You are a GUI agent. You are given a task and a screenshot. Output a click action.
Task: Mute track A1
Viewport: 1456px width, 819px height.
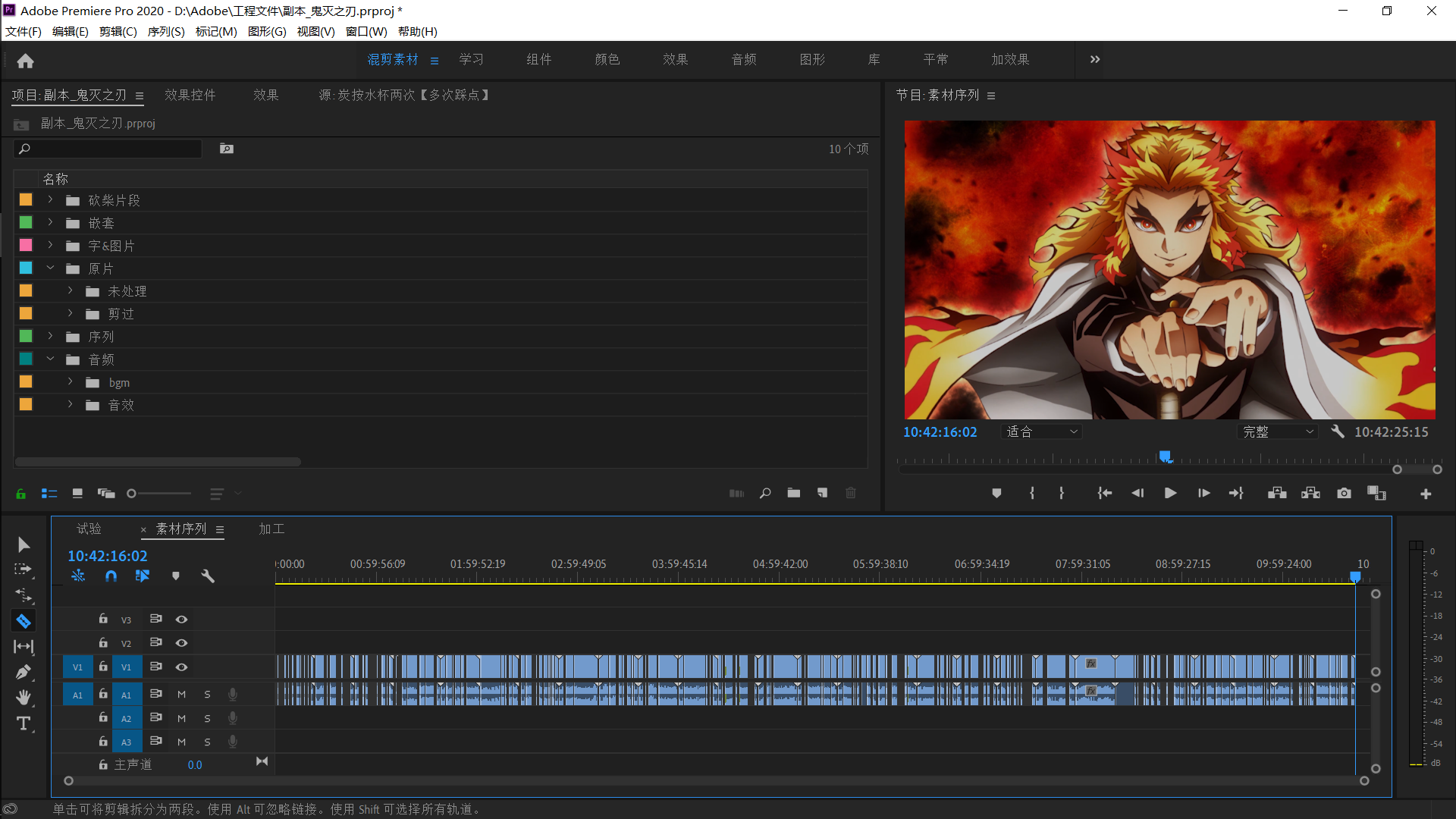tap(181, 695)
